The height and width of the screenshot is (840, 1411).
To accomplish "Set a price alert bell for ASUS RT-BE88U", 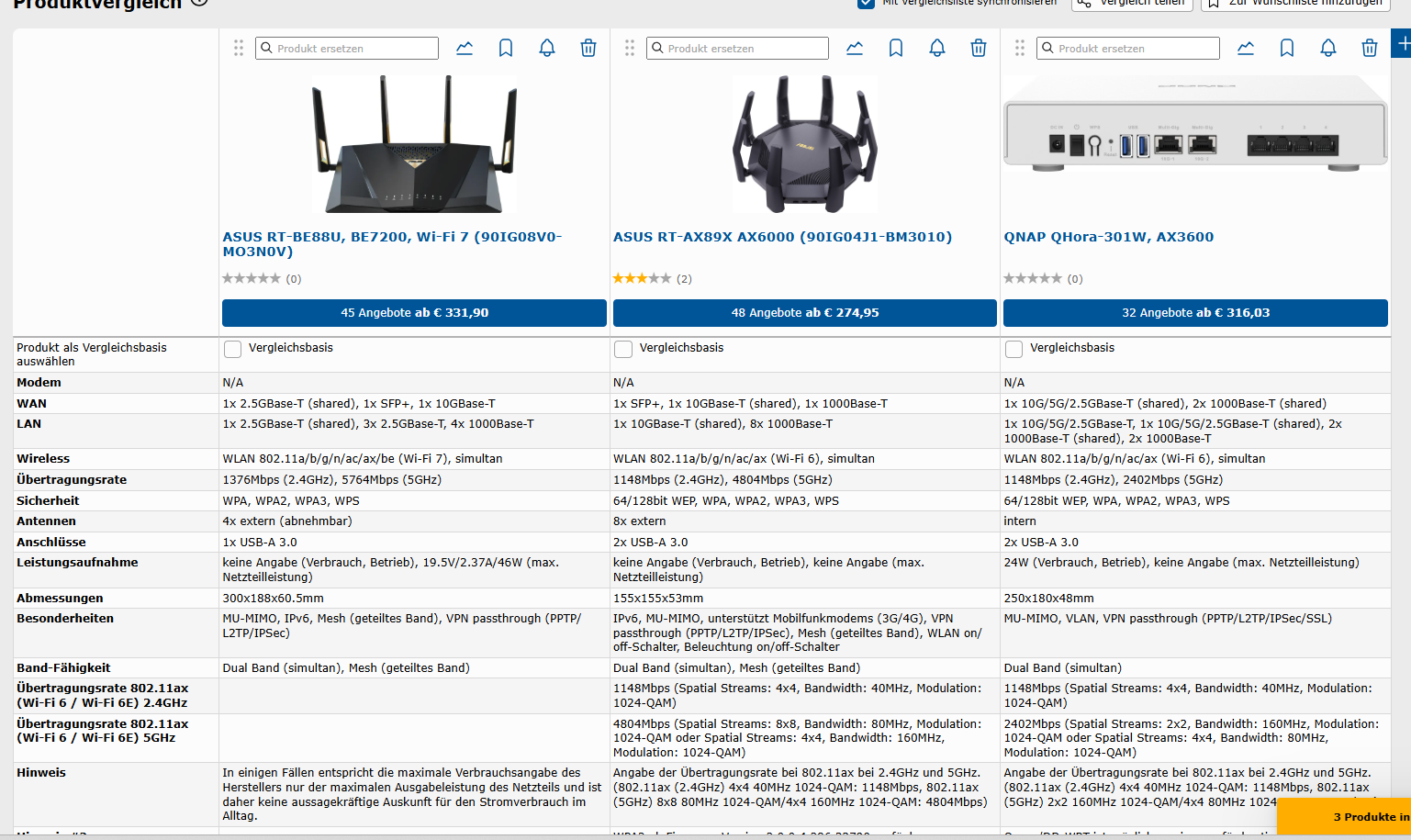I will pyautogui.click(x=547, y=48).
